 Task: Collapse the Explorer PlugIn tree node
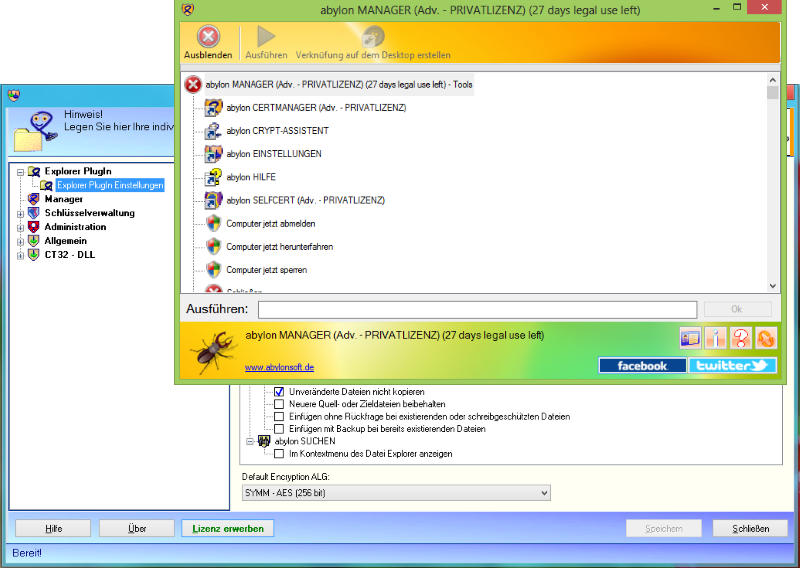tap(20, 172)
